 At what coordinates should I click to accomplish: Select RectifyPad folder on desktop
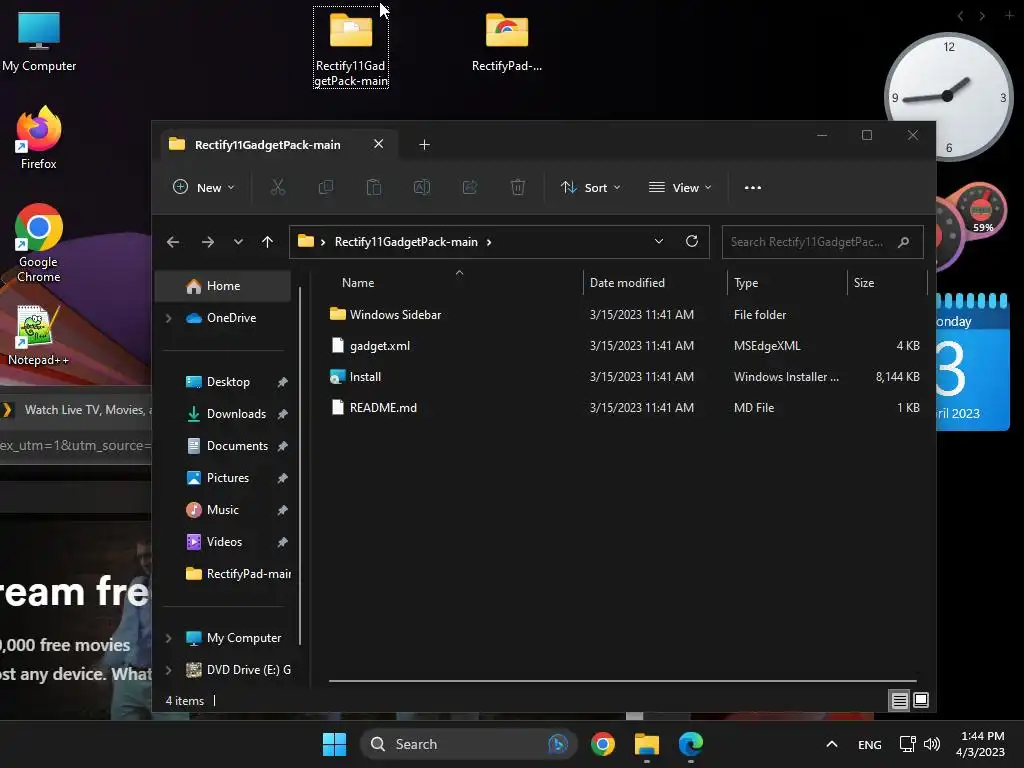click(507, 41)
